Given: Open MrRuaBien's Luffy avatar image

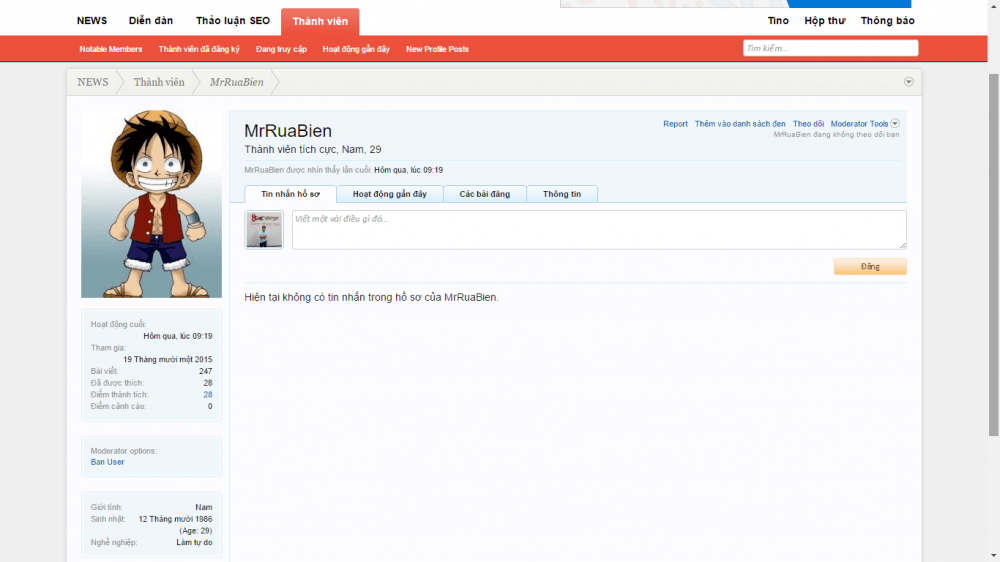Looking at the screenshot, I should tap(151, 203).
